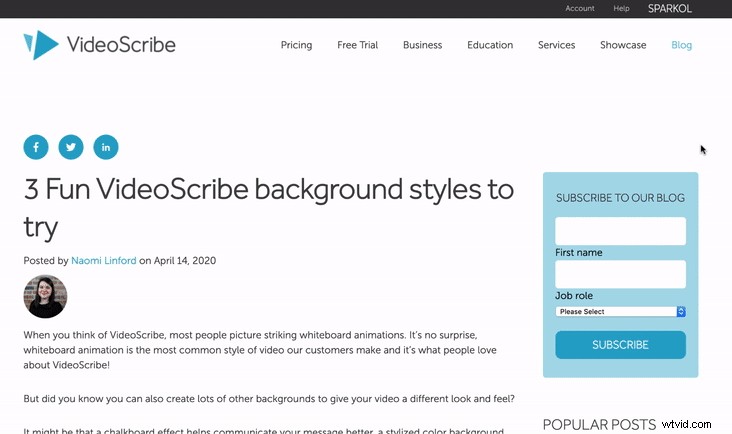
Task: Visit the SPARKOL site link
Action: coord(670,8)
